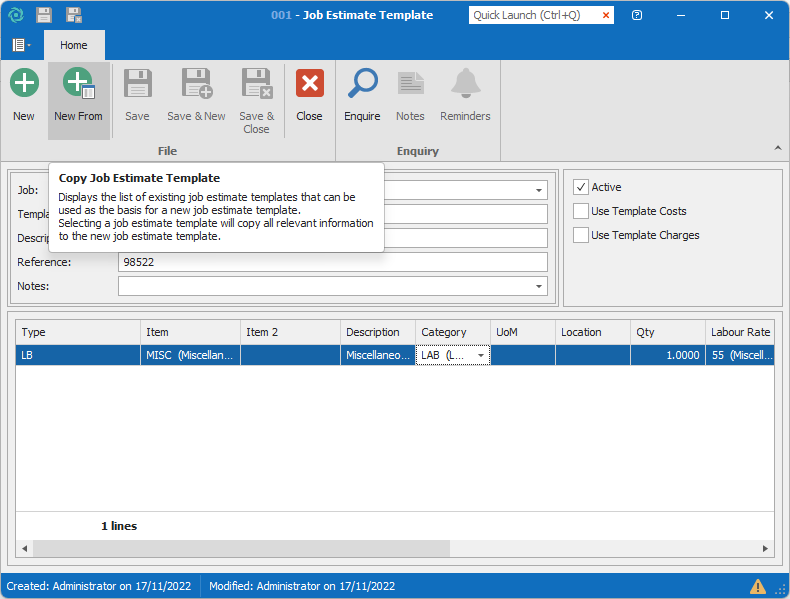Enable Use Template Costs checkbox
Screen dimensions: 790x599
[580, 211]
